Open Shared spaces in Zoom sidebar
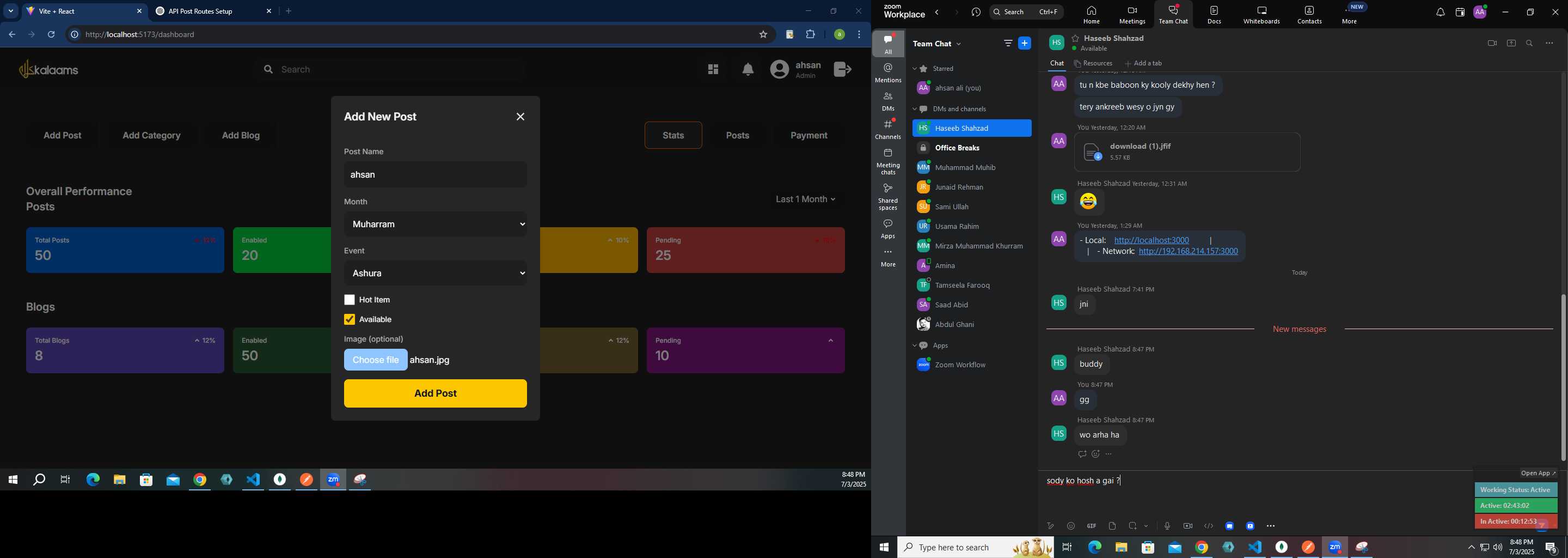 (x=887, y=197)
